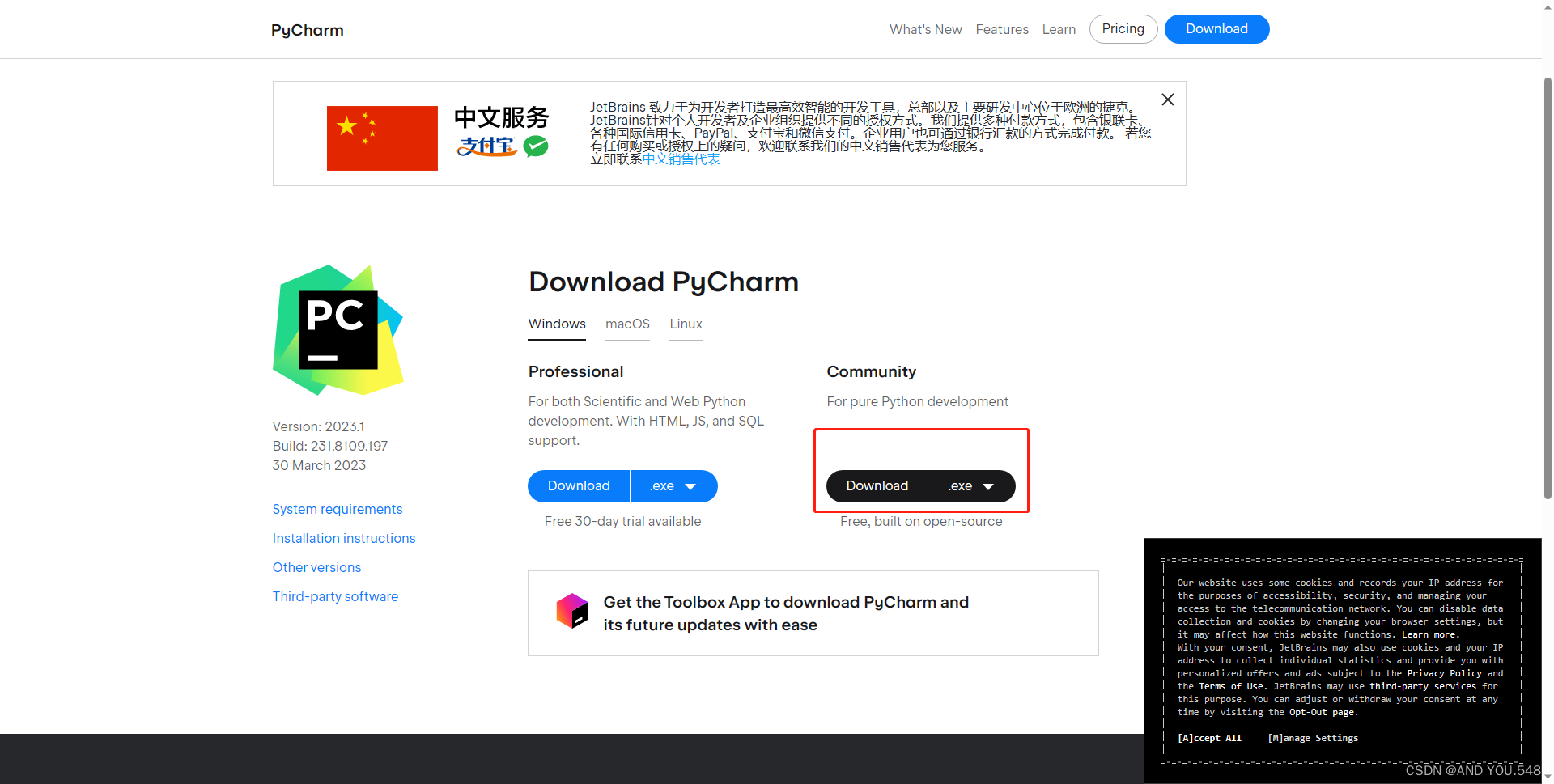Click the Toolbox App cube icon
1554x784 pixels.
[x=572, y=611]
